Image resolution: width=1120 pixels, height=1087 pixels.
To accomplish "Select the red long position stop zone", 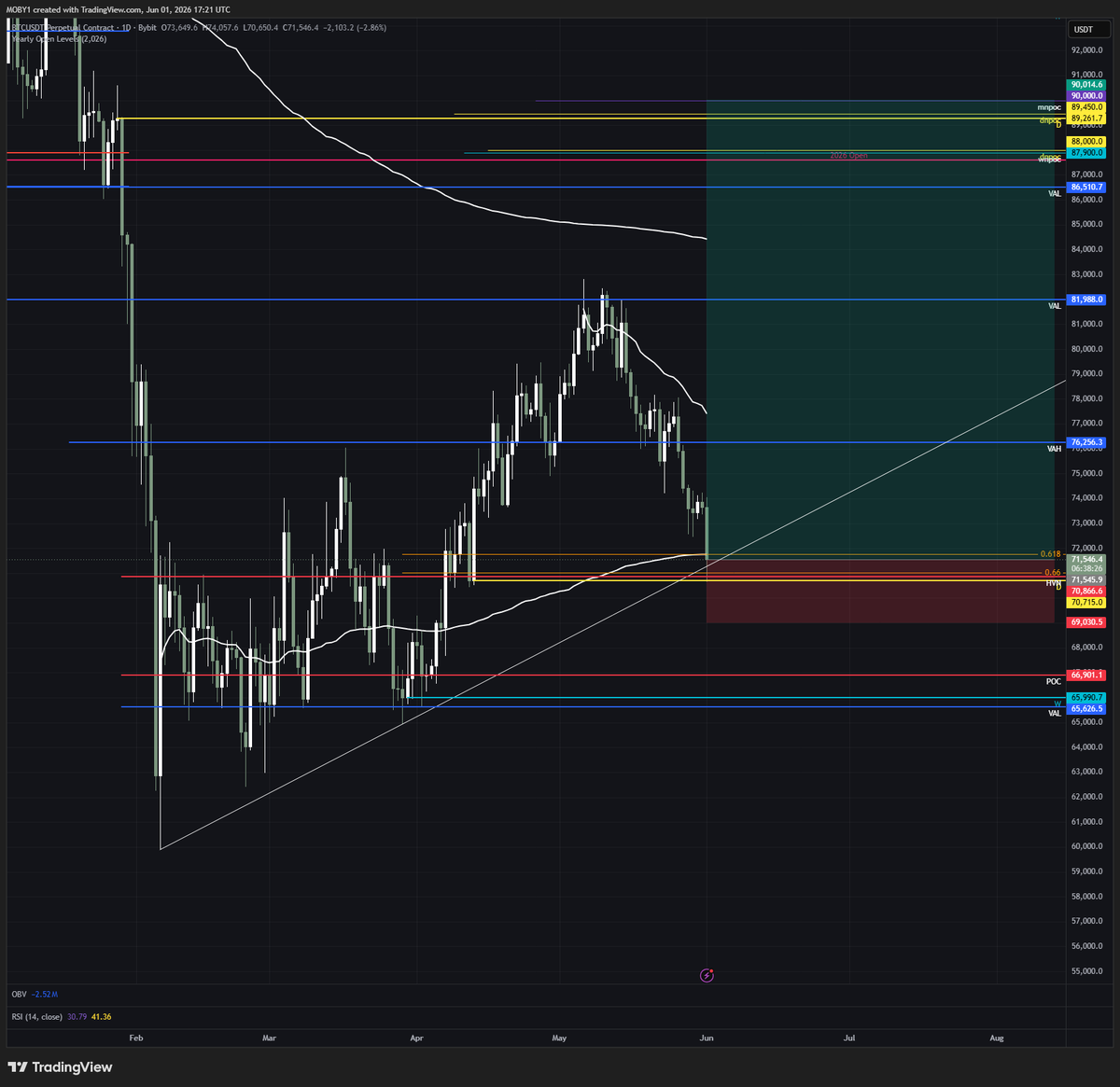I will tap(880, 591).
